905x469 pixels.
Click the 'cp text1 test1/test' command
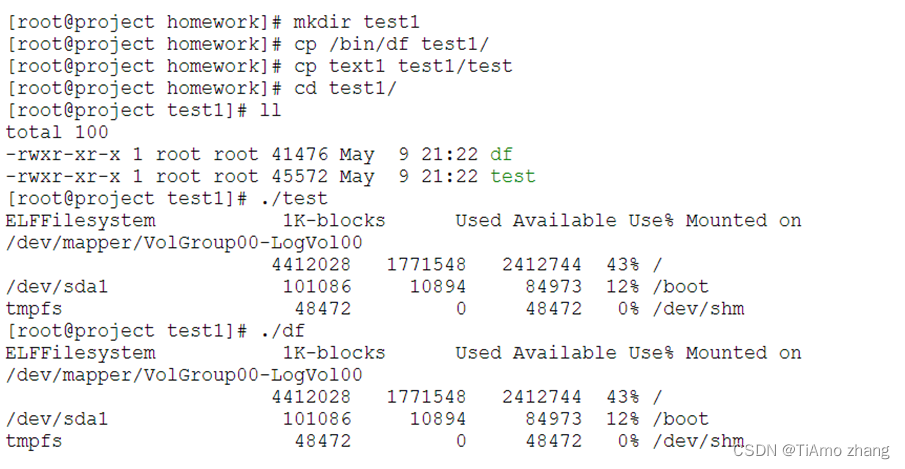point(403,66)
